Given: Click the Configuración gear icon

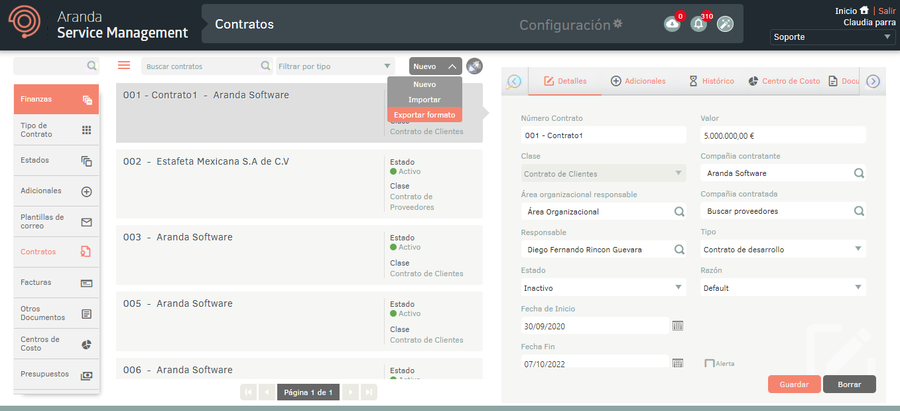Looking at the screenshot, I should (618, 24).
